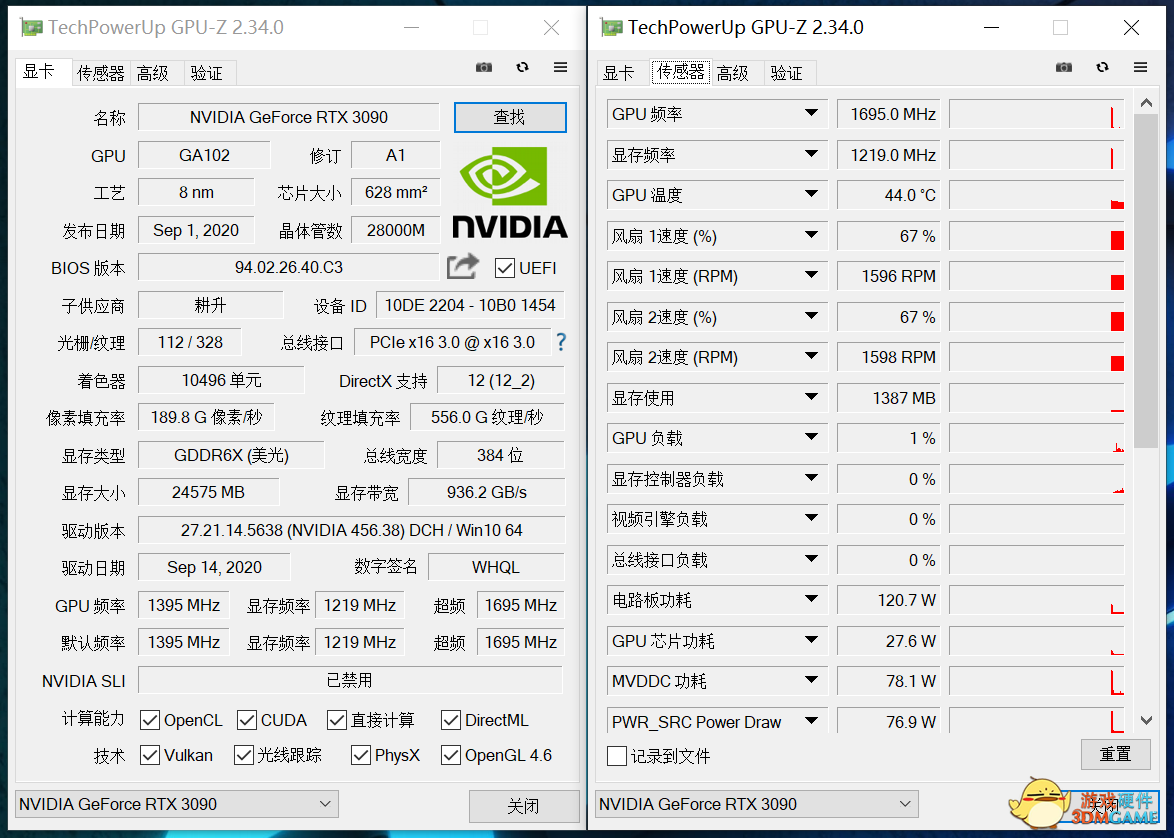The image size is (1174, 838).
Task: Open the MVDDC 功耗 sensor dropdown
Action: tap(811, 680)
